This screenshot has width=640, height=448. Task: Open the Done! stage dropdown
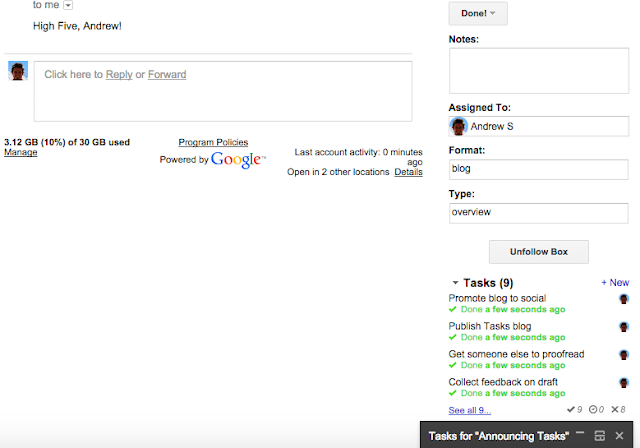tap(478, 13)
